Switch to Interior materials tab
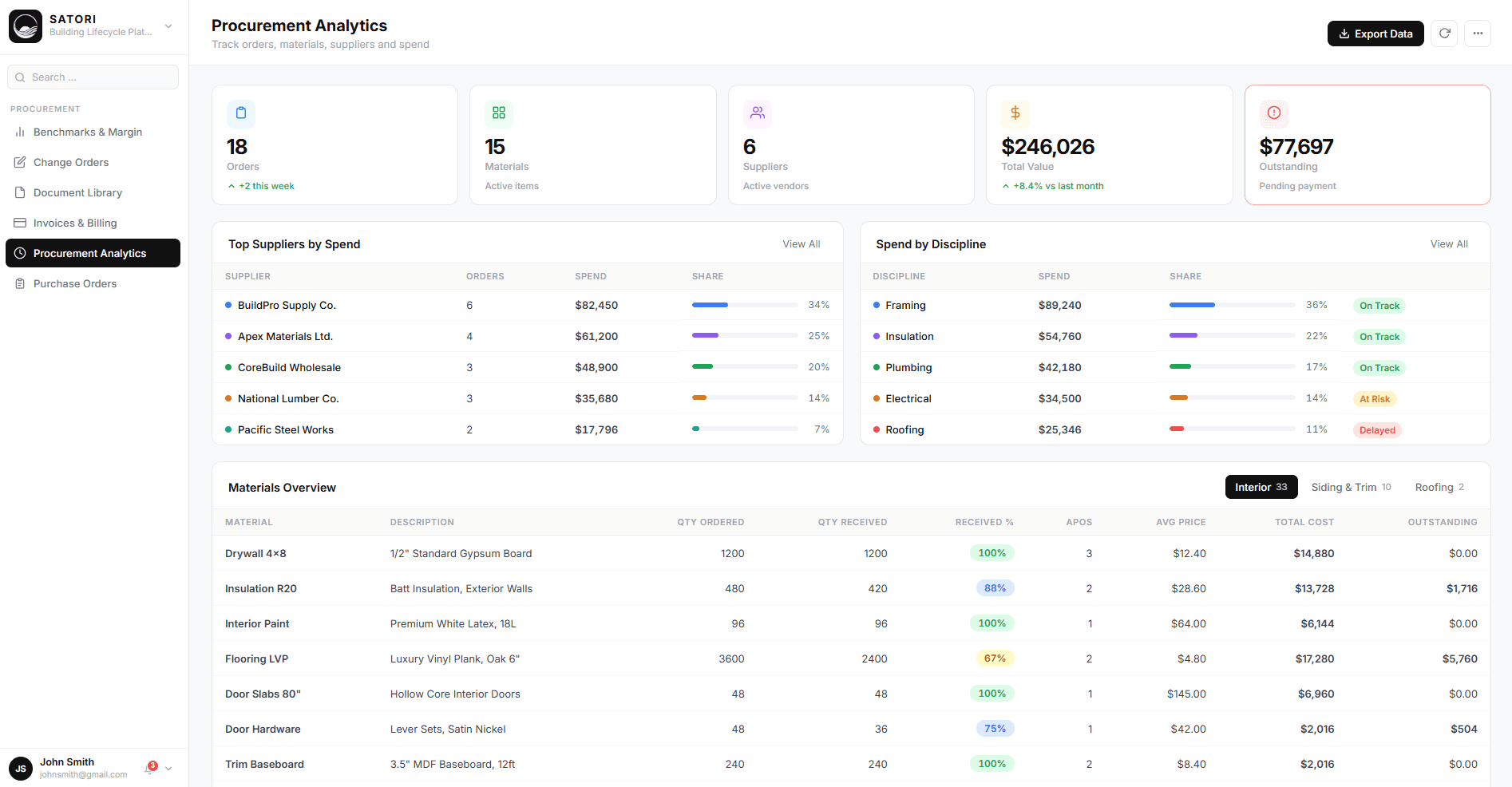1512x787 pixels. 1261,487
